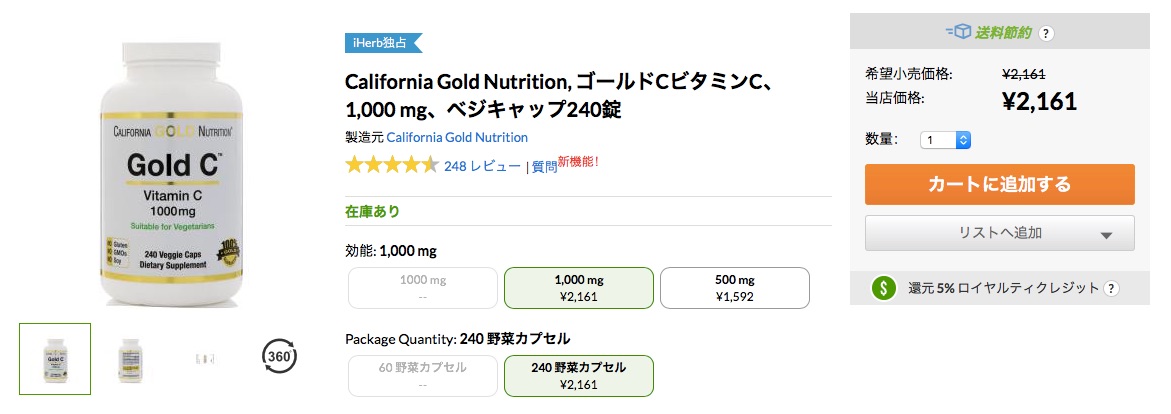Image resolution: width=1171 pixels, height=414 pixels.
Task: Select the 240 野菜カプセル package option
Action: point(579,376)
